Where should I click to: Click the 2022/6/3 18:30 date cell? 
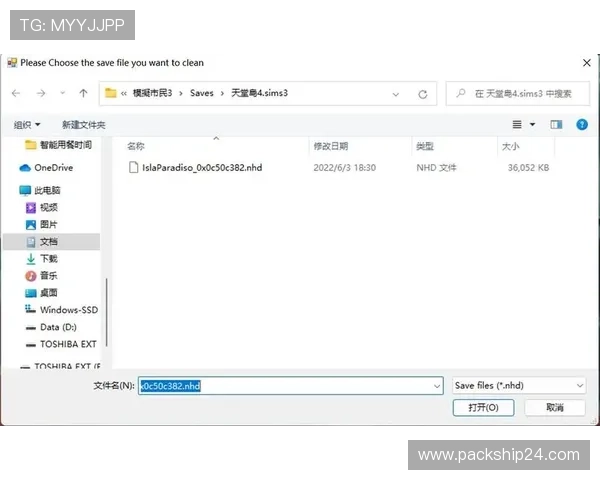coord(344,168)
